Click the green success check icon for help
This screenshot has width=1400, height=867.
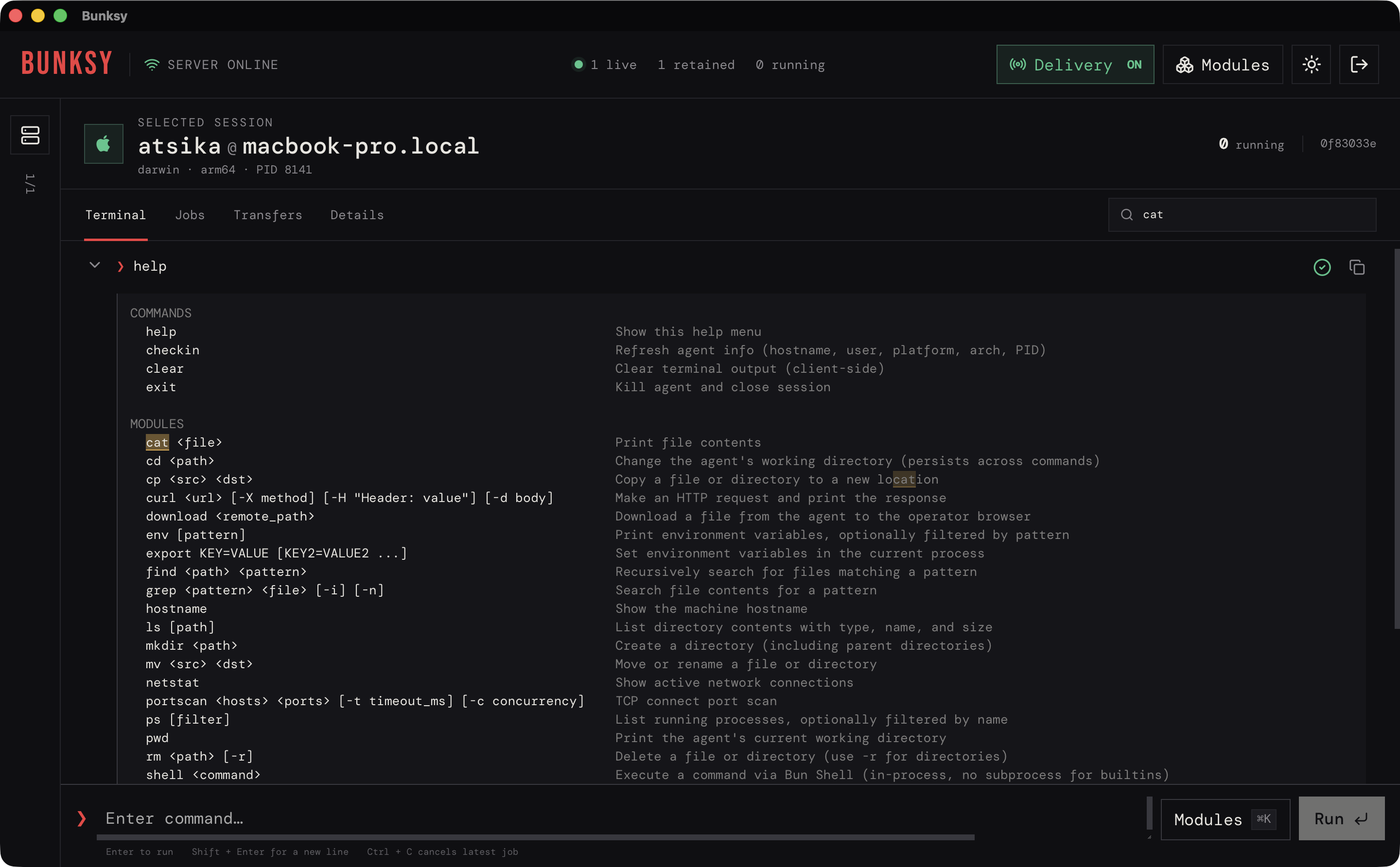coord(1322,267)
